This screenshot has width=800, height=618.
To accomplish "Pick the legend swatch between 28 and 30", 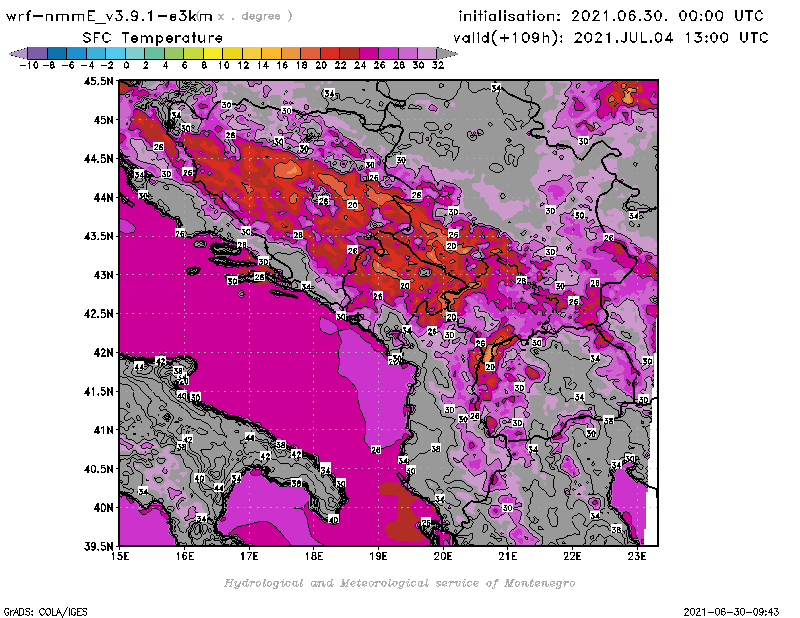I will pos(408,53).
